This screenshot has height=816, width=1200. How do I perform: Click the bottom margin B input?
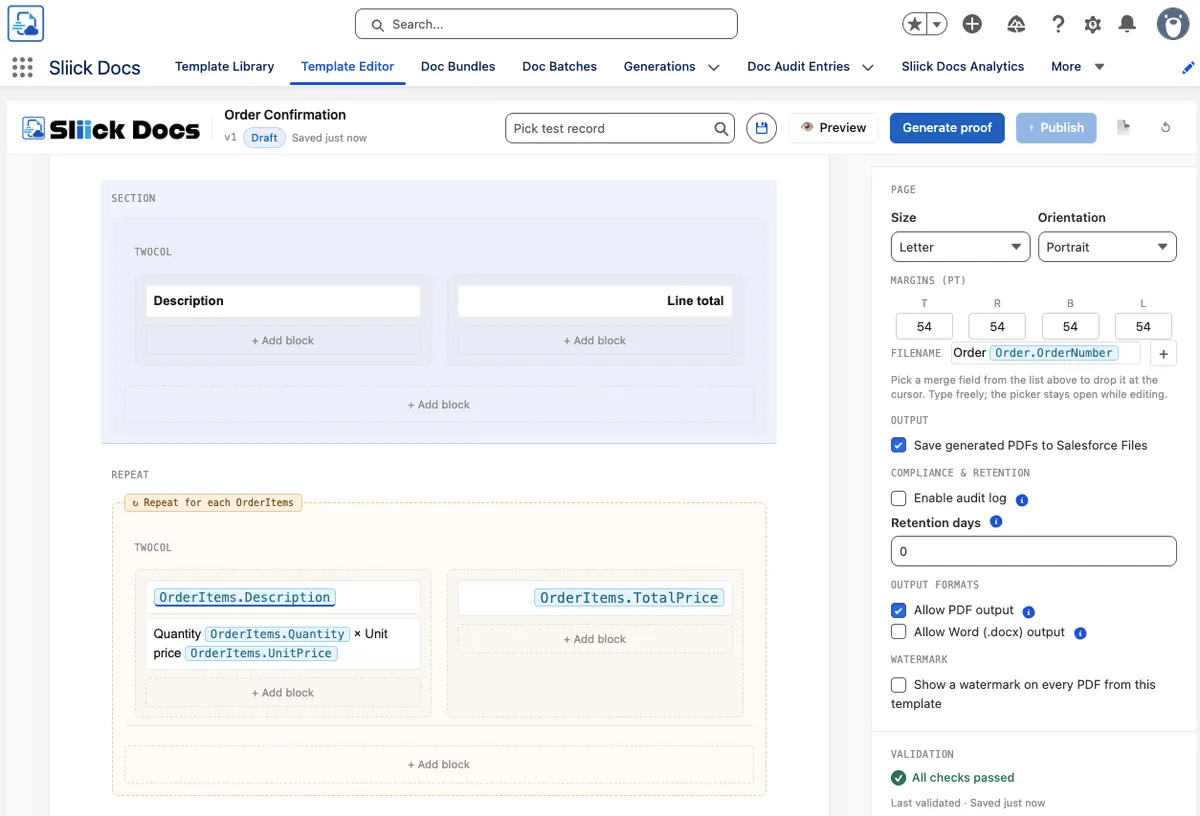(1070, 326)
